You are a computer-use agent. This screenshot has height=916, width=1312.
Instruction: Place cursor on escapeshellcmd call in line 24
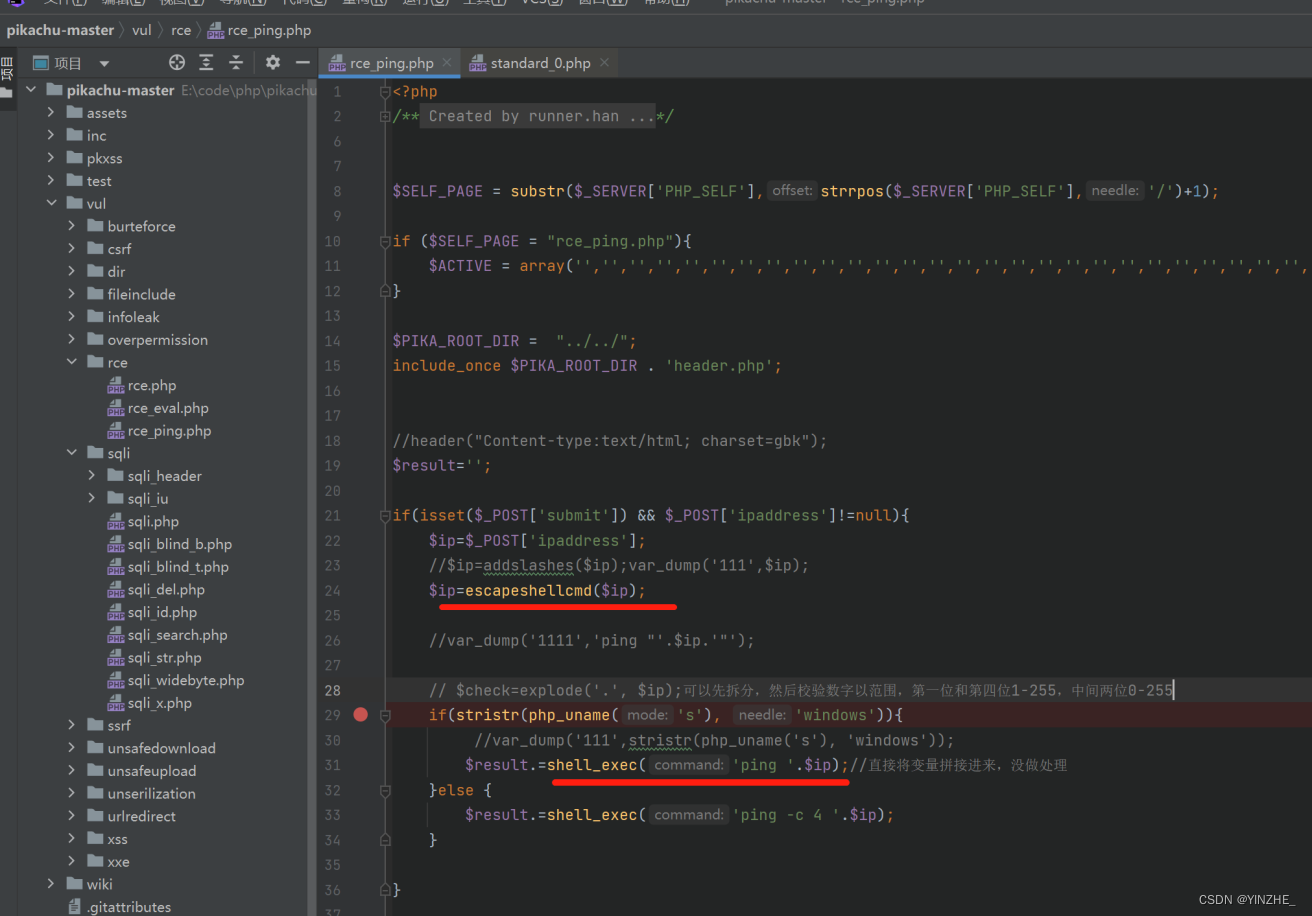(528, 590)
